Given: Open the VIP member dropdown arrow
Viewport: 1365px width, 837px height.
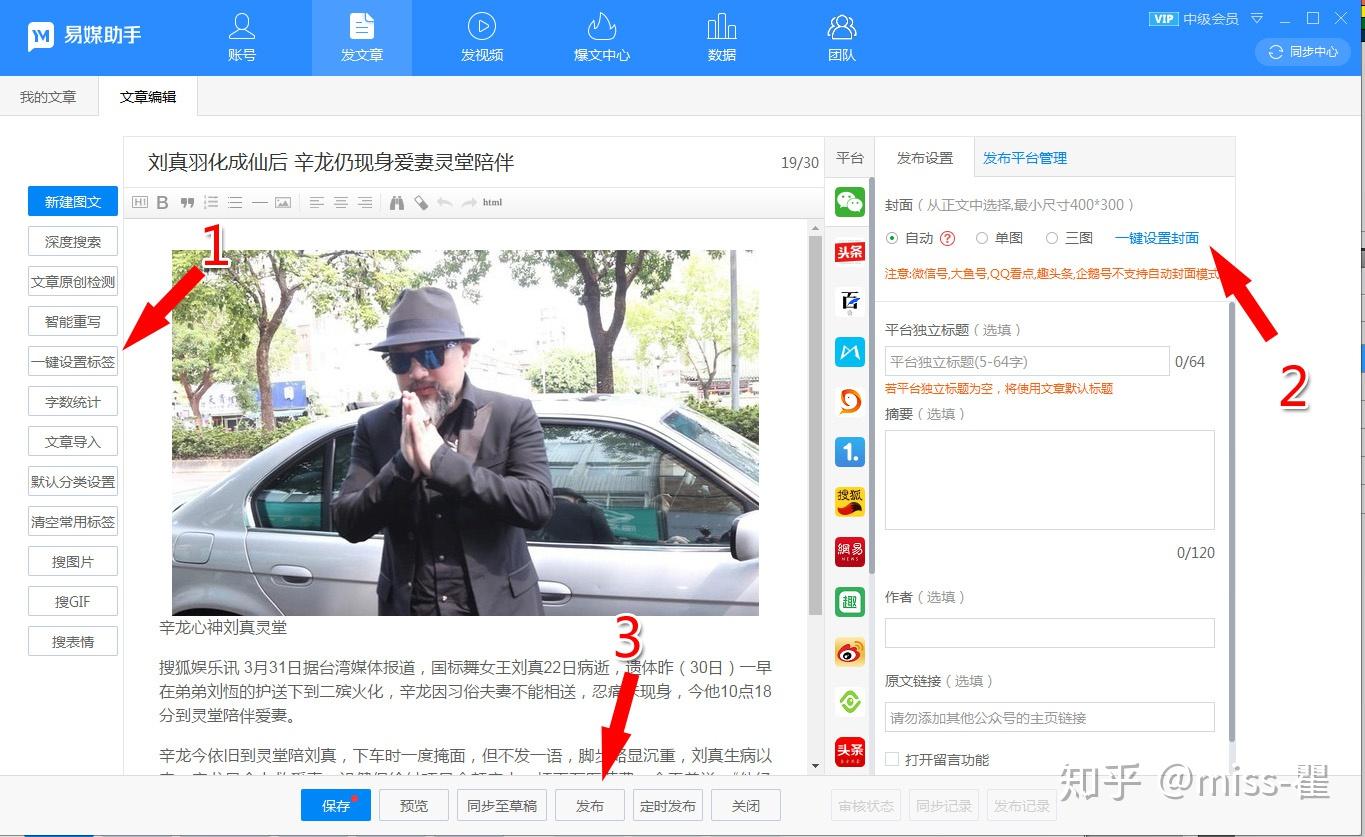Looking at the screenshot, I should (1257, 18).
